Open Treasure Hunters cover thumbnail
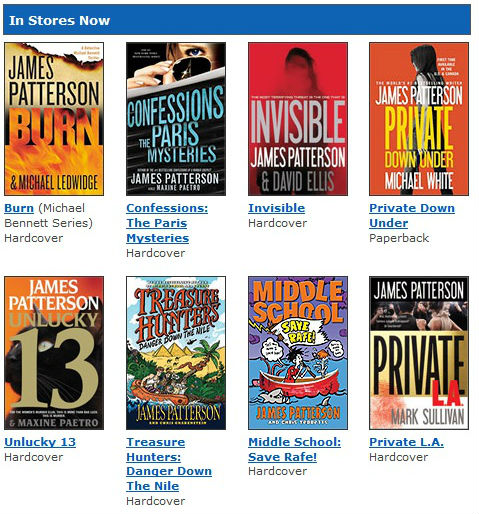Viewport: 479px width, 514px height. (176, 353)
